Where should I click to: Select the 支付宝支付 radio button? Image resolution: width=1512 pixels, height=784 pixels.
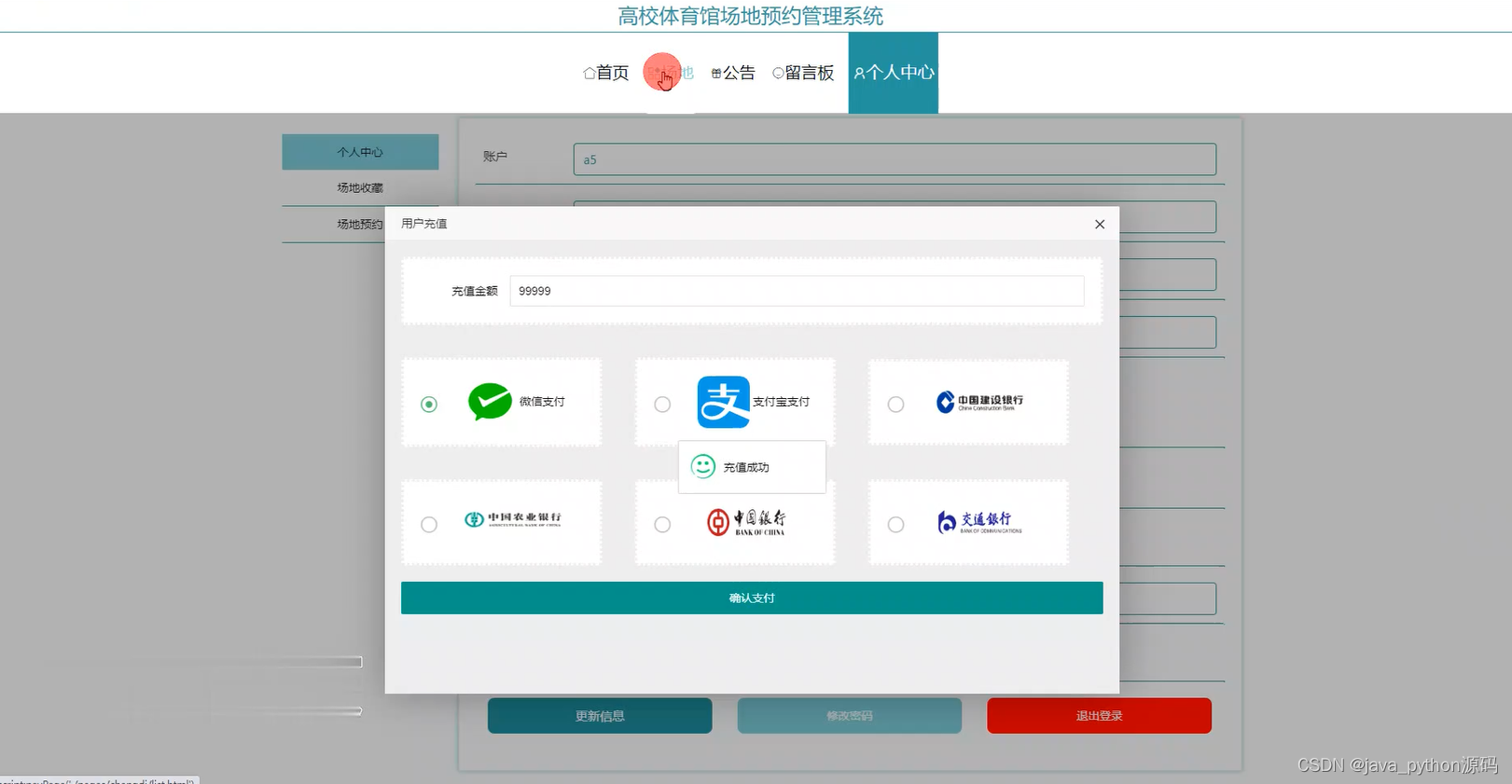[x=662, y=405]
